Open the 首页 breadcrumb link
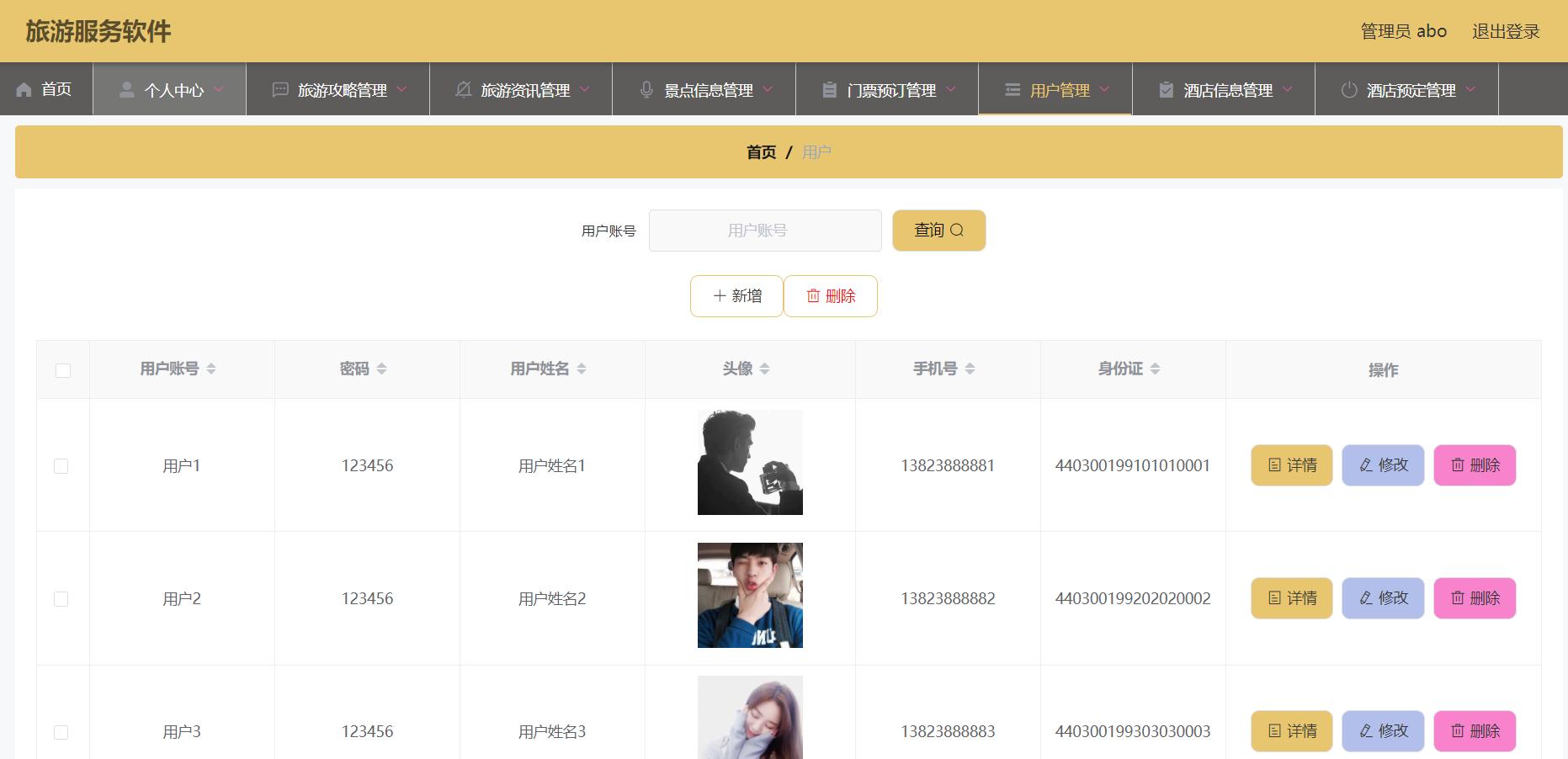Viewport: 1568px width, 759px height. pos(760,151)
